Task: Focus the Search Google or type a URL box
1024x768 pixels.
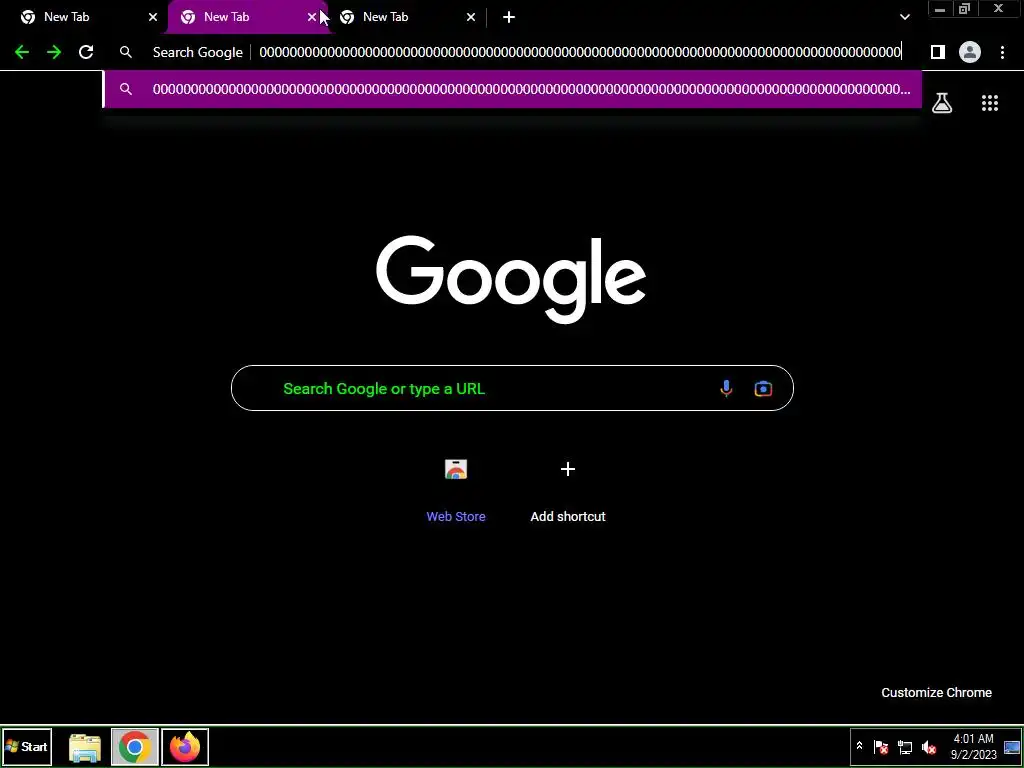Action: (512, 388)
